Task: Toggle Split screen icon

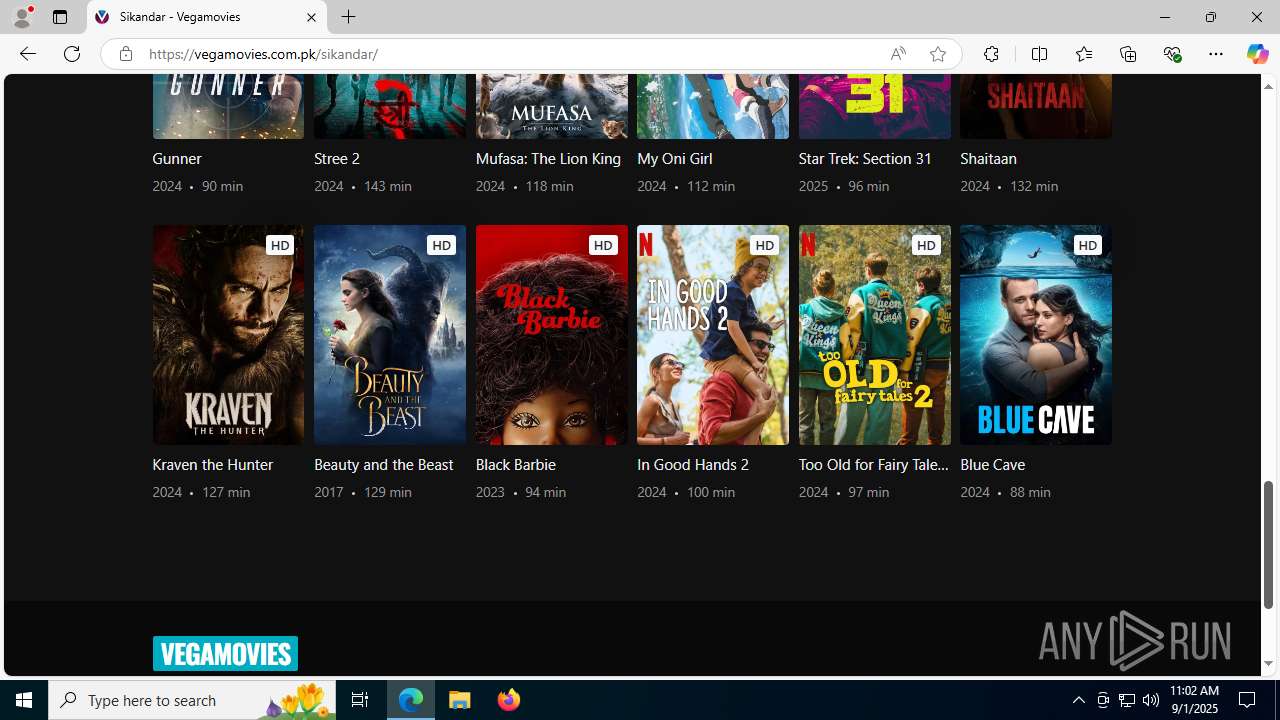Action: 1039,54
